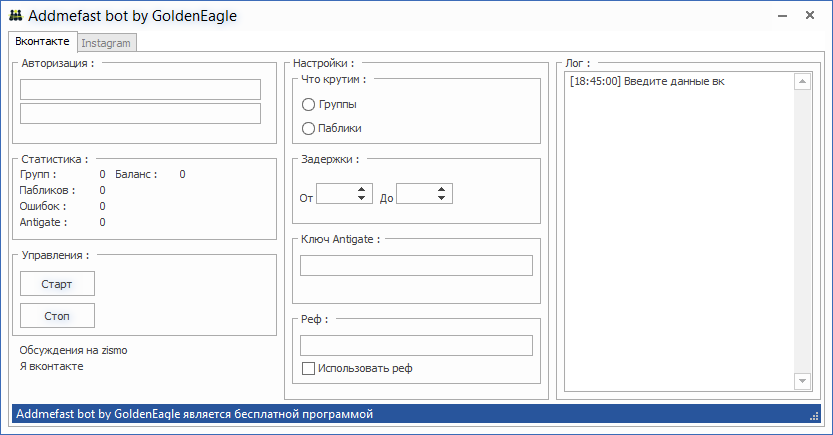Focus the second Авторизация password field
This screenshot has height=435, width=833.
140,114
